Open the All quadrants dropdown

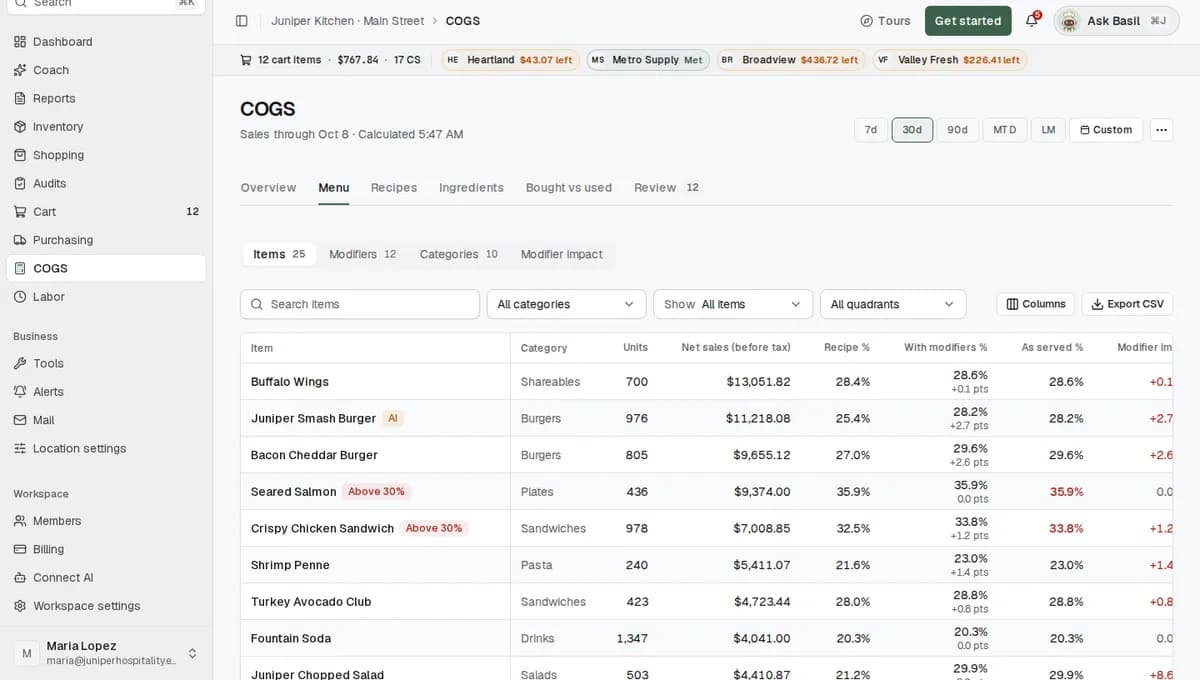pyautogui.click(x=893, y=304)
